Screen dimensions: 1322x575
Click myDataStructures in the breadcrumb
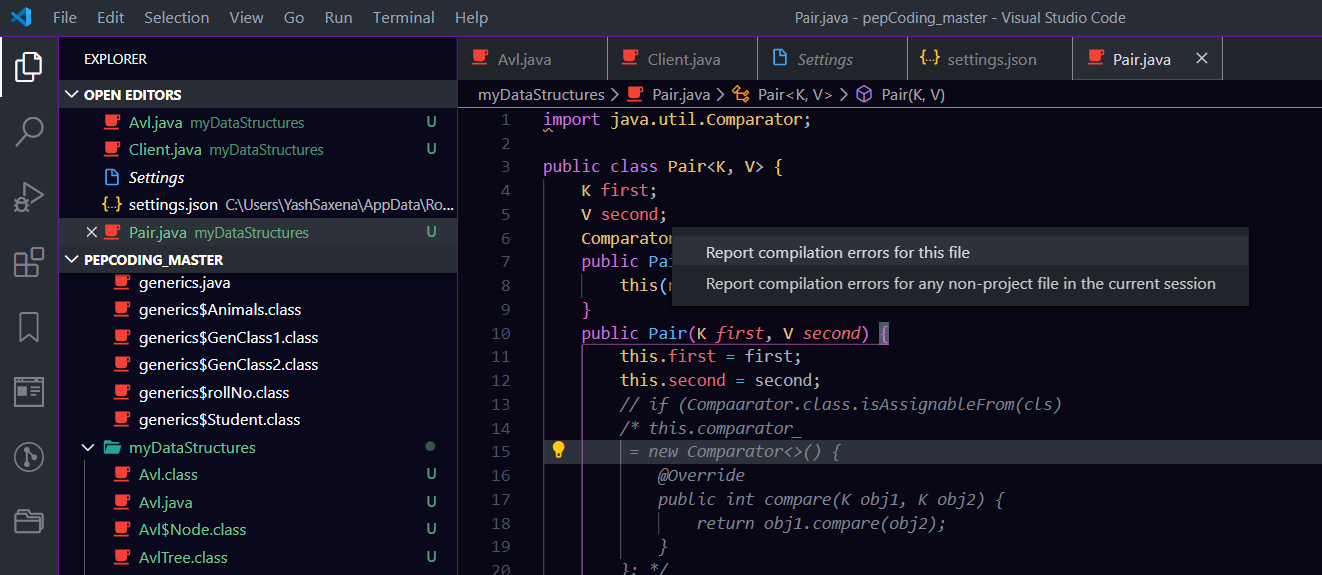click(x=541, y=94)
